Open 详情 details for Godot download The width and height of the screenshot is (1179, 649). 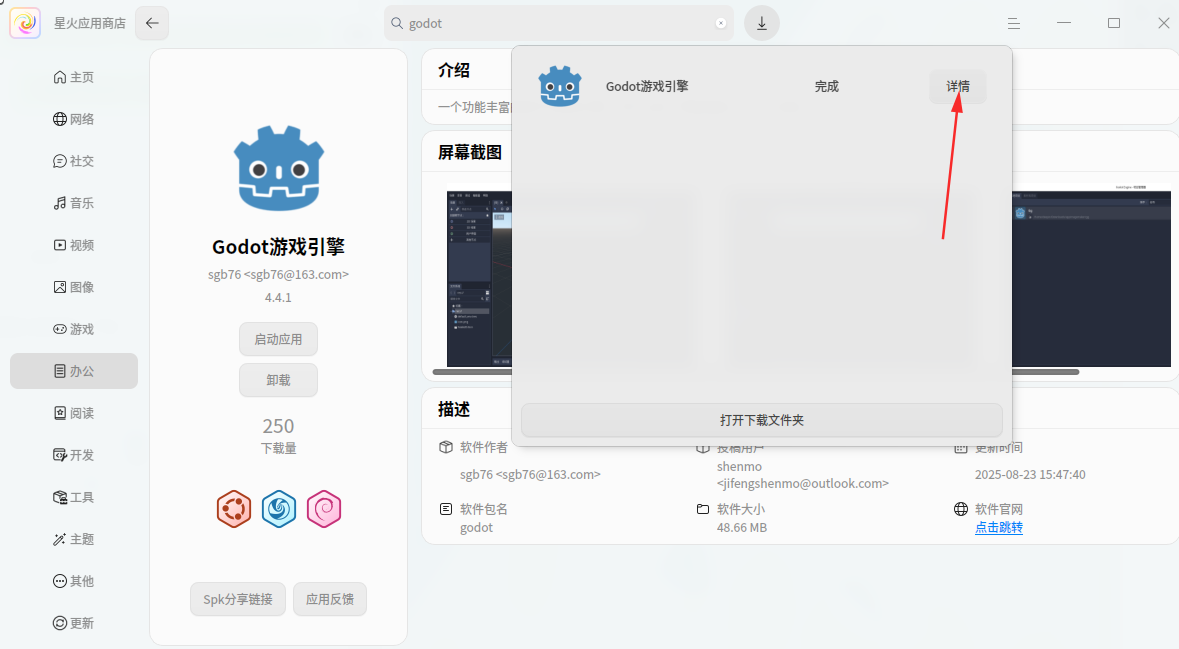pyautogui.click(x=957, y=86)
